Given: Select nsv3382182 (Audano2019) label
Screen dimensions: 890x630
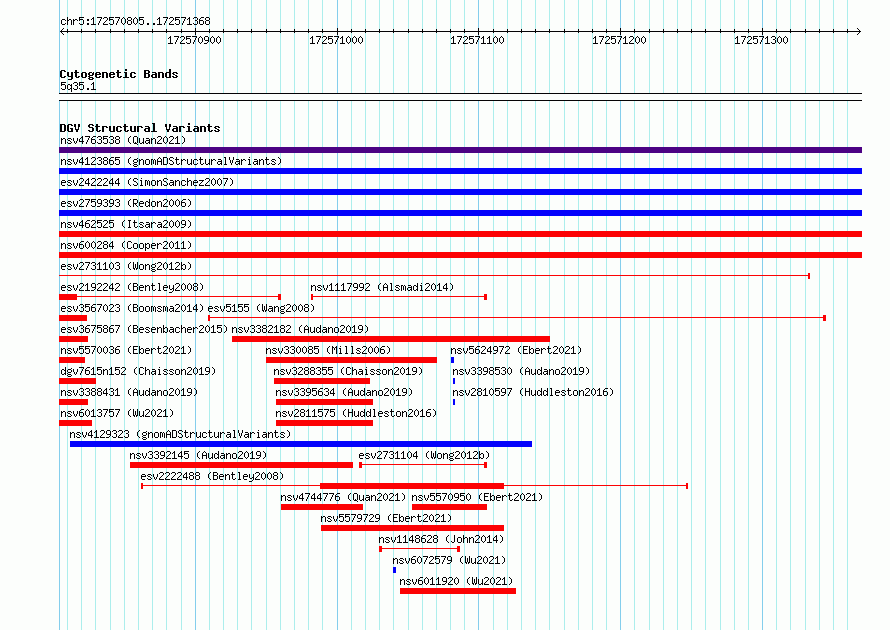Looking at the screenshot, I should 300,329.
